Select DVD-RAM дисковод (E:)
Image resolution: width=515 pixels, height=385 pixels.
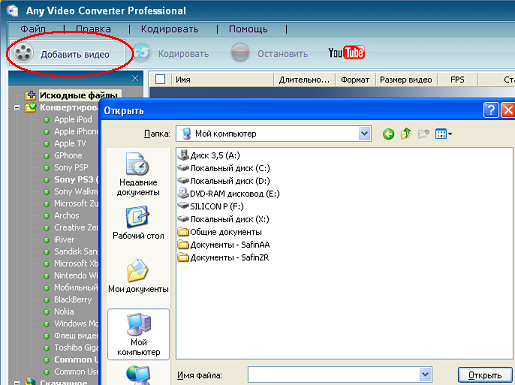click(x=228, y=194)
